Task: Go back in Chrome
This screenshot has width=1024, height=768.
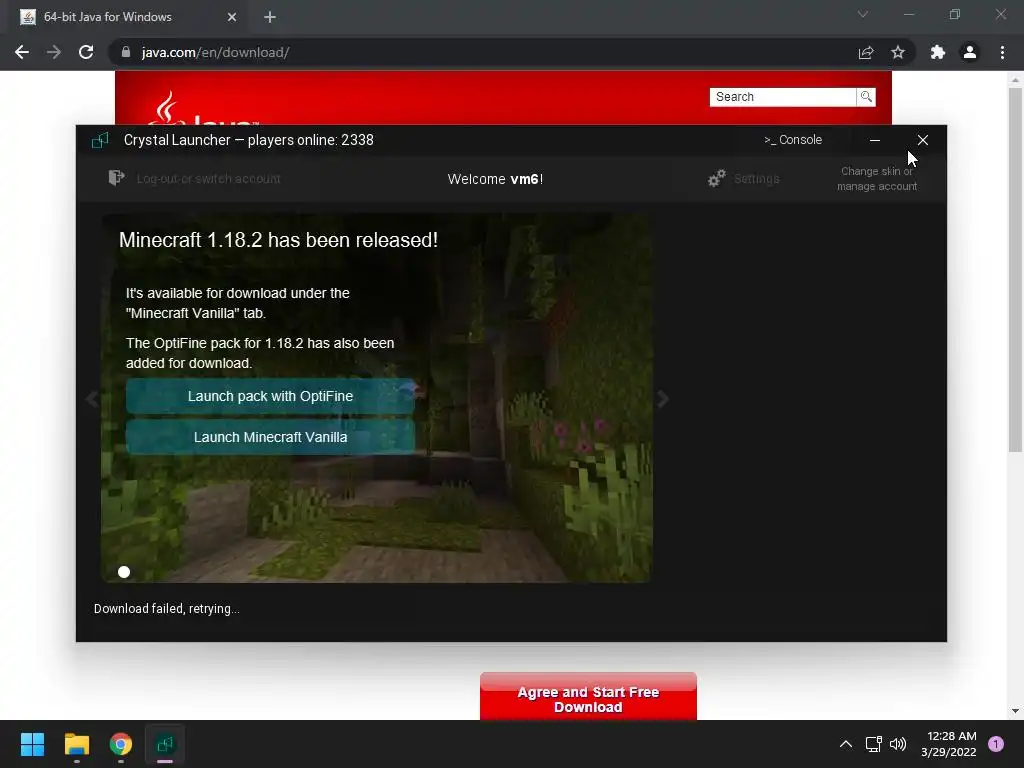Action: [22, 52]
